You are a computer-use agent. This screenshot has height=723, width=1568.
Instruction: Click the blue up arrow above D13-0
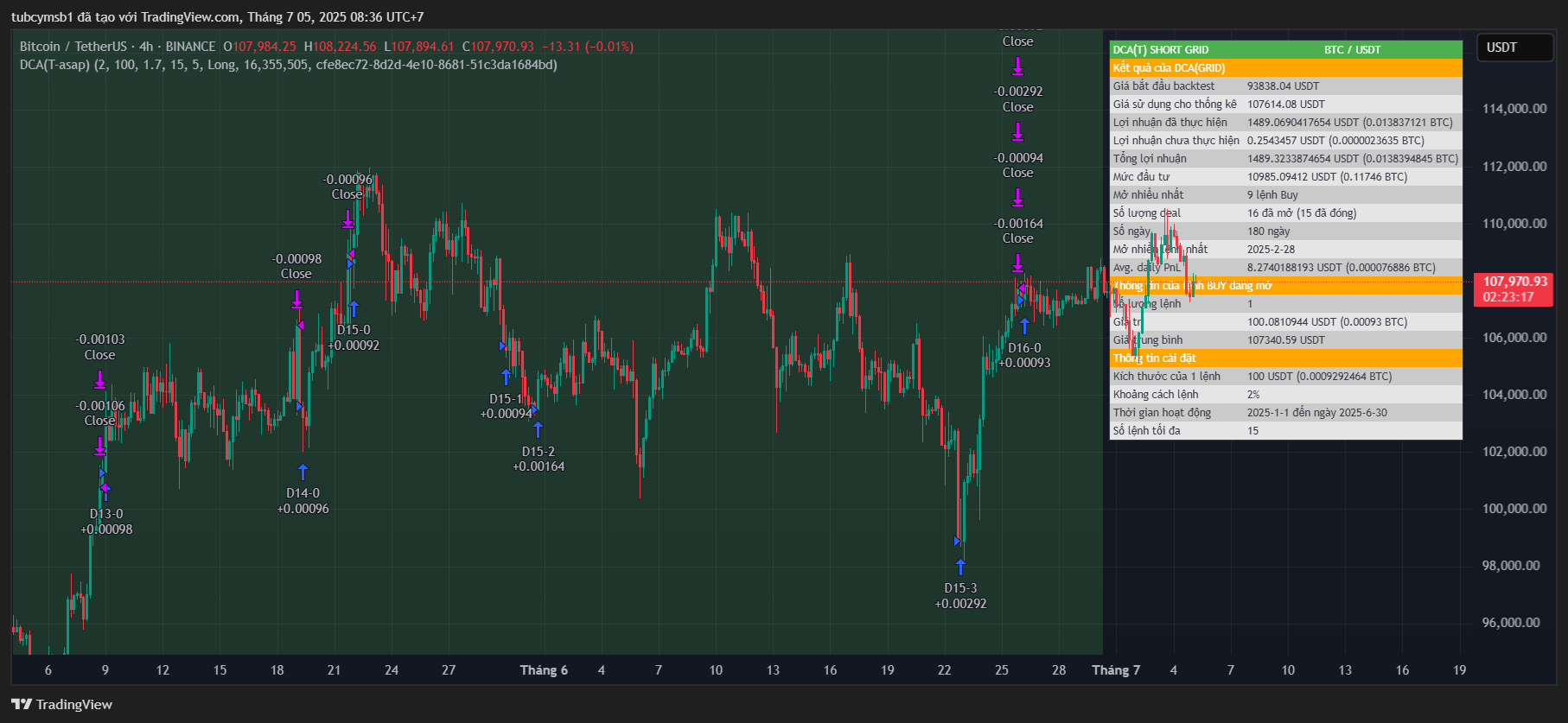[x=106, y=492]
